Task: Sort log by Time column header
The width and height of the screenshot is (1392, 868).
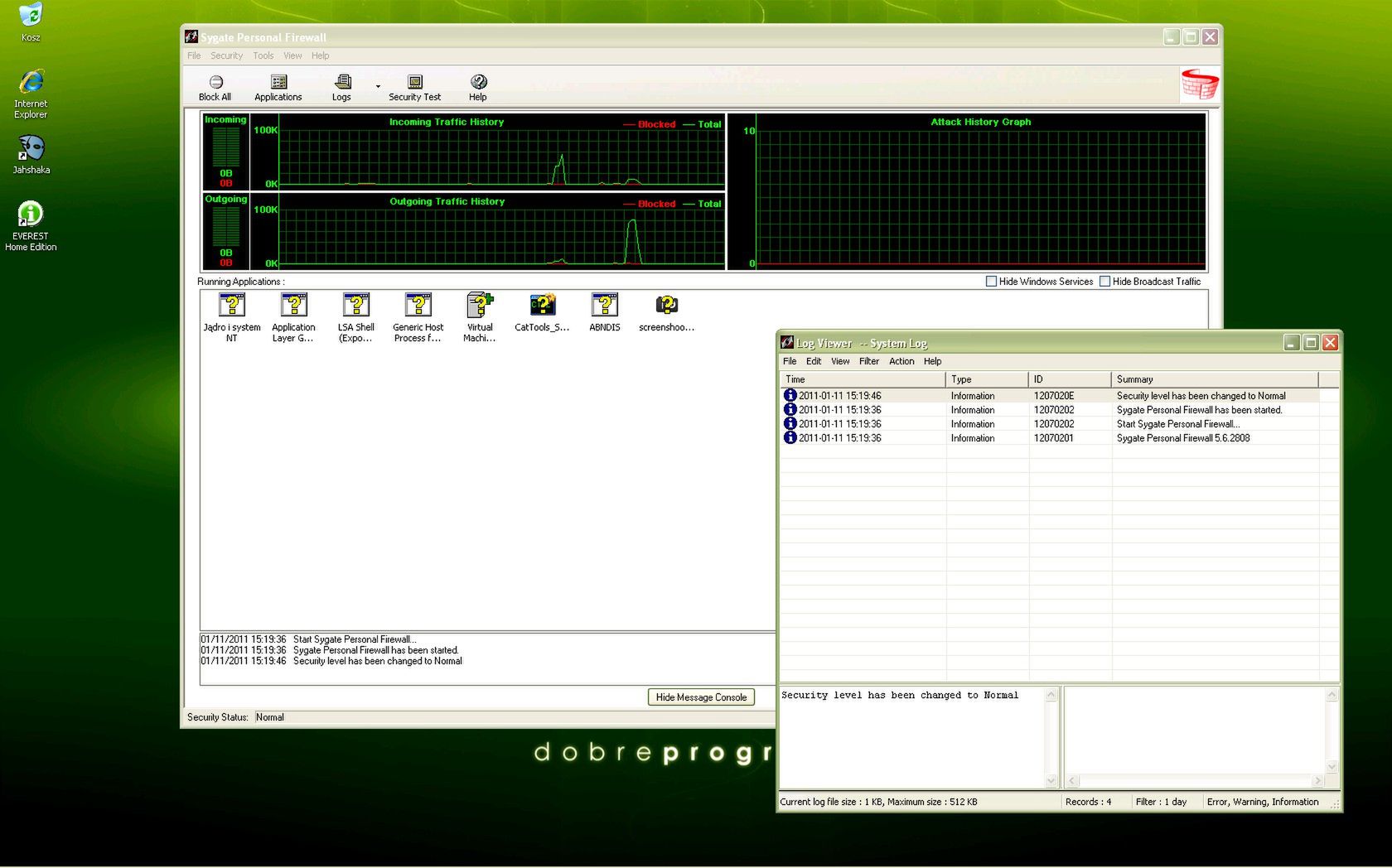Action: pyautogui.click(x=863, y=379)
